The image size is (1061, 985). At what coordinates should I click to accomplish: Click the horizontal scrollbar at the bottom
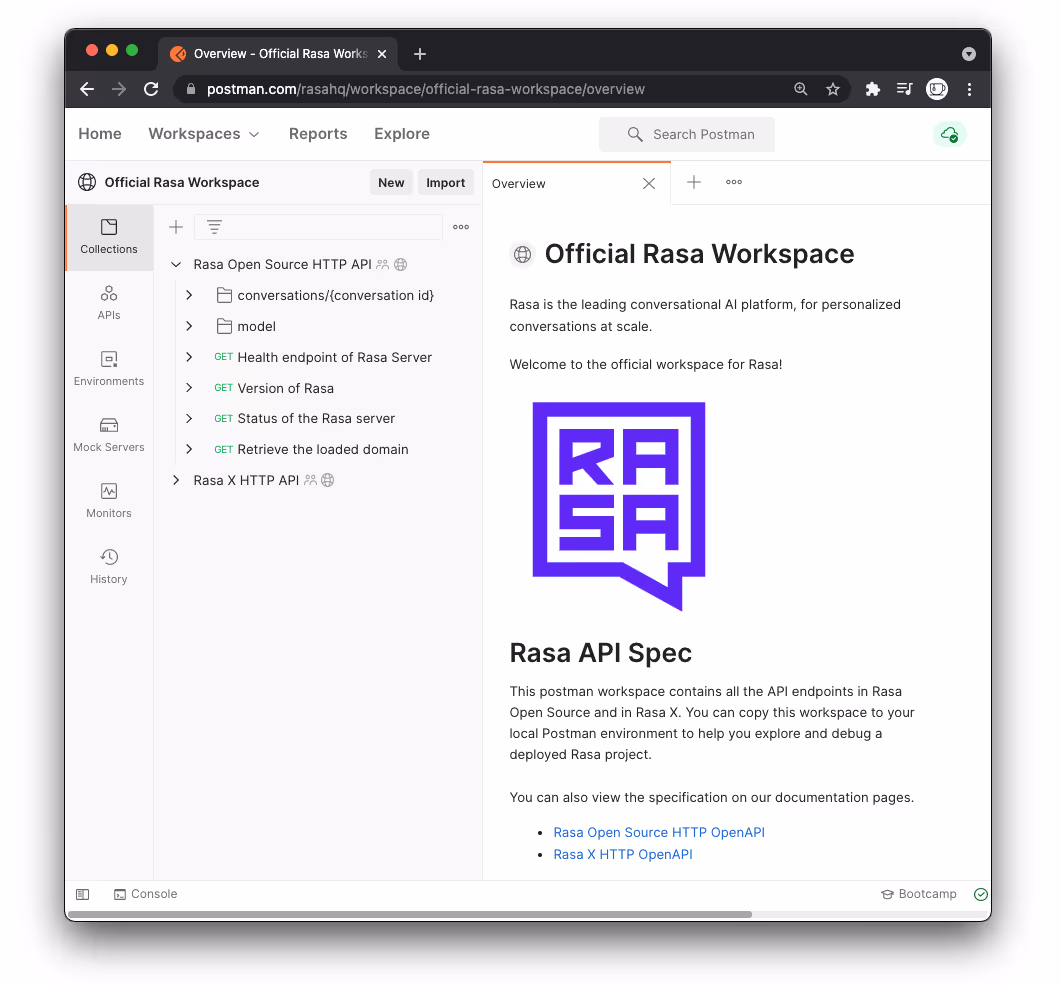coord(410,915)
